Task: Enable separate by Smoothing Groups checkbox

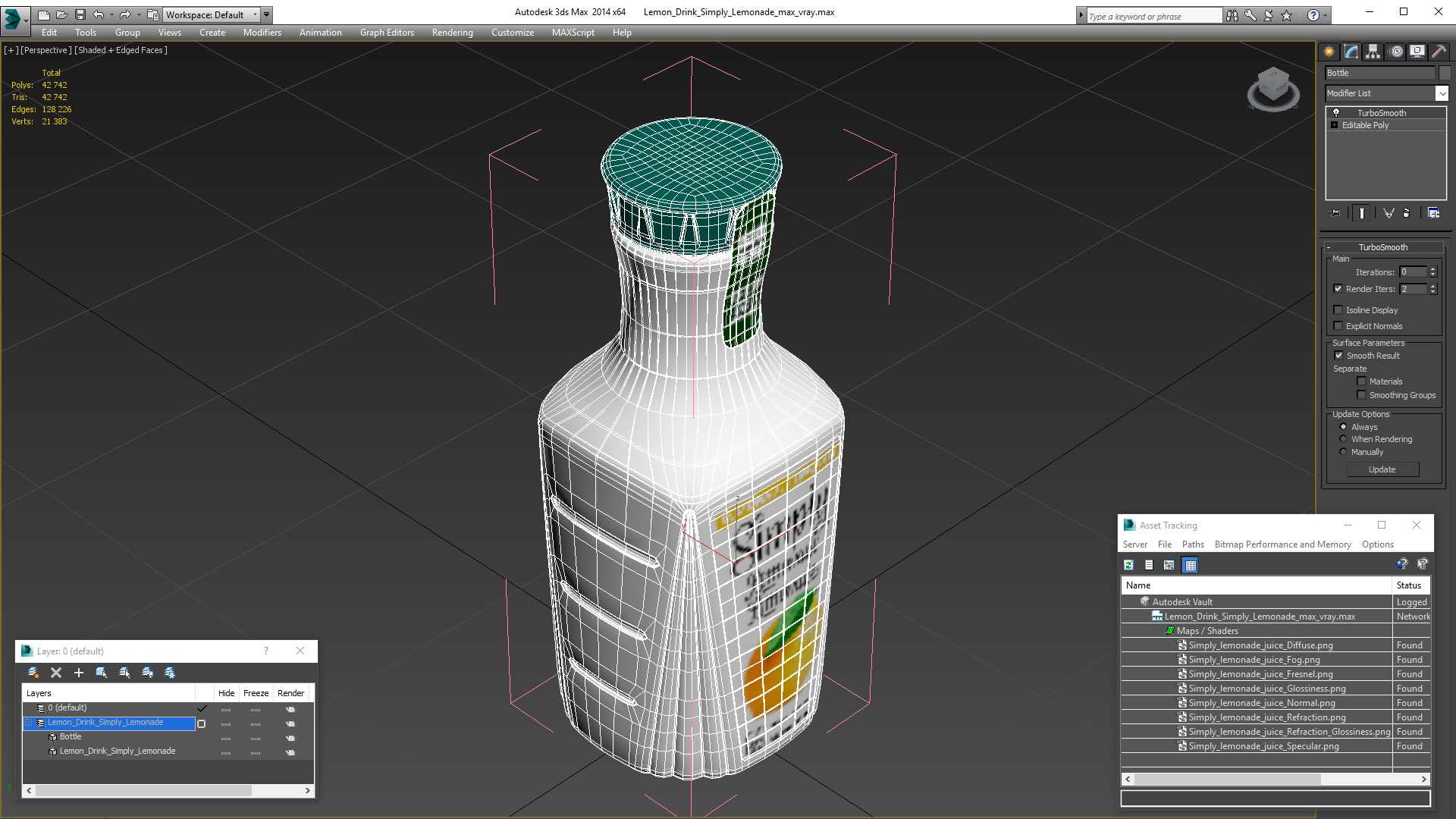Action: [1361, 395]
